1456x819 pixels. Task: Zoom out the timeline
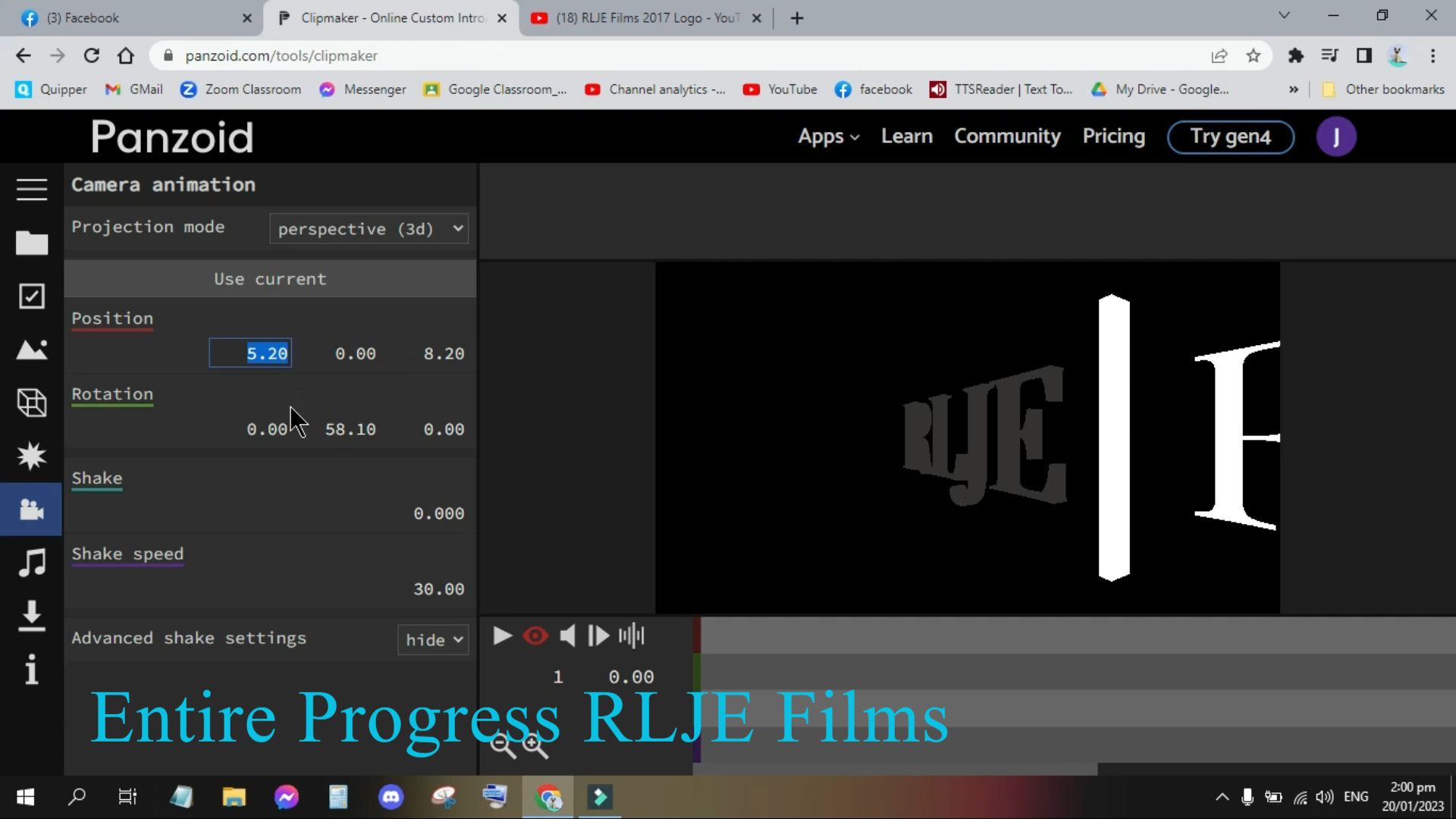[x=503, y=746]
